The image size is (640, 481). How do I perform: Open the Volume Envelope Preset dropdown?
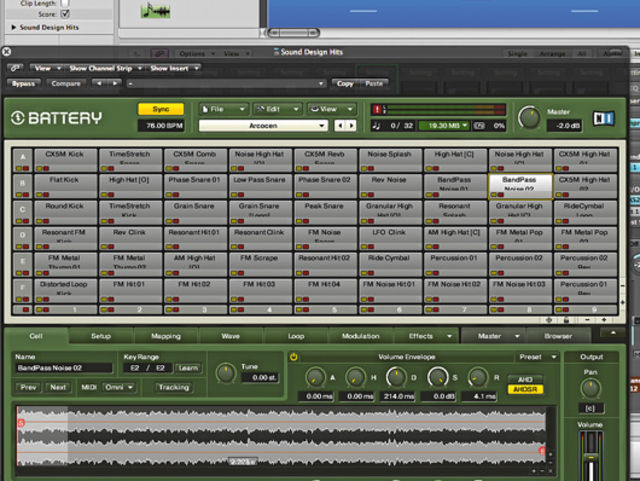tap(537, 357)
